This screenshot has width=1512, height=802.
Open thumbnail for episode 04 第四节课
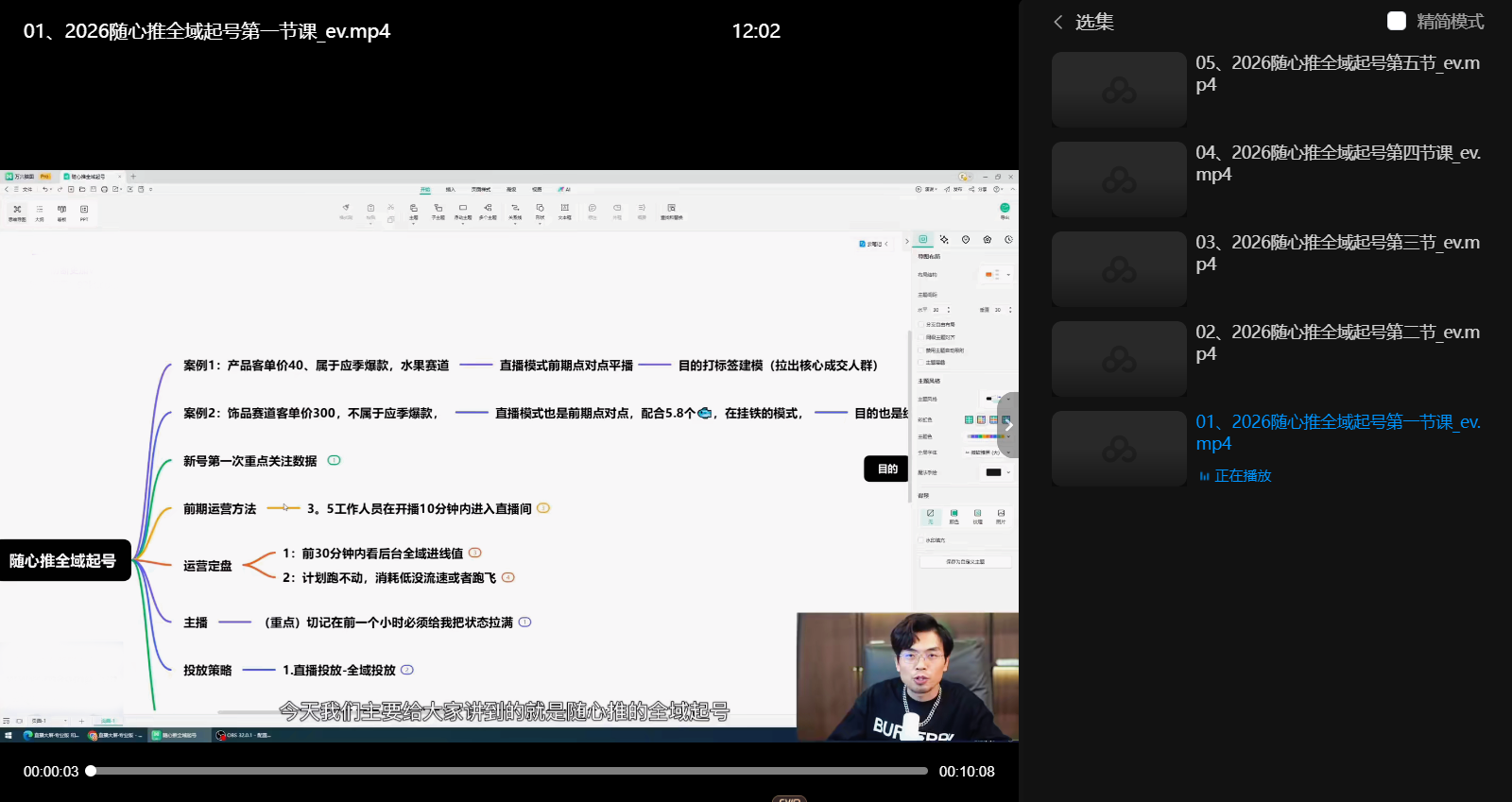tap(1119, 179)
